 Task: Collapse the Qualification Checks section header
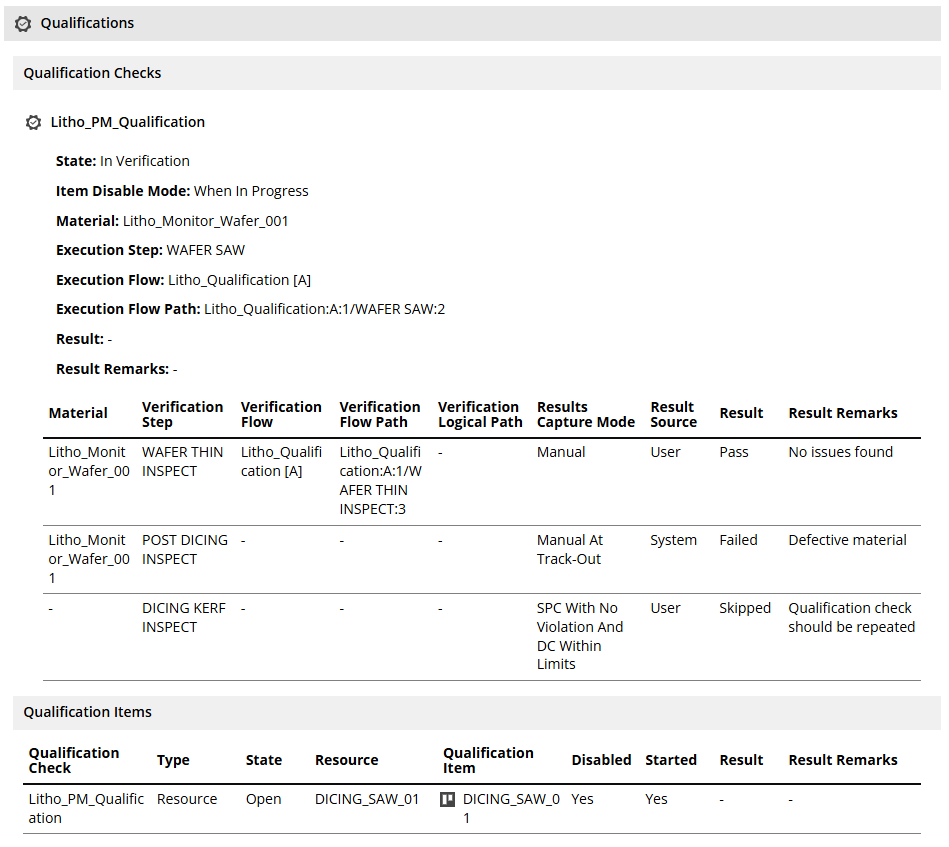tap(92, 73)
